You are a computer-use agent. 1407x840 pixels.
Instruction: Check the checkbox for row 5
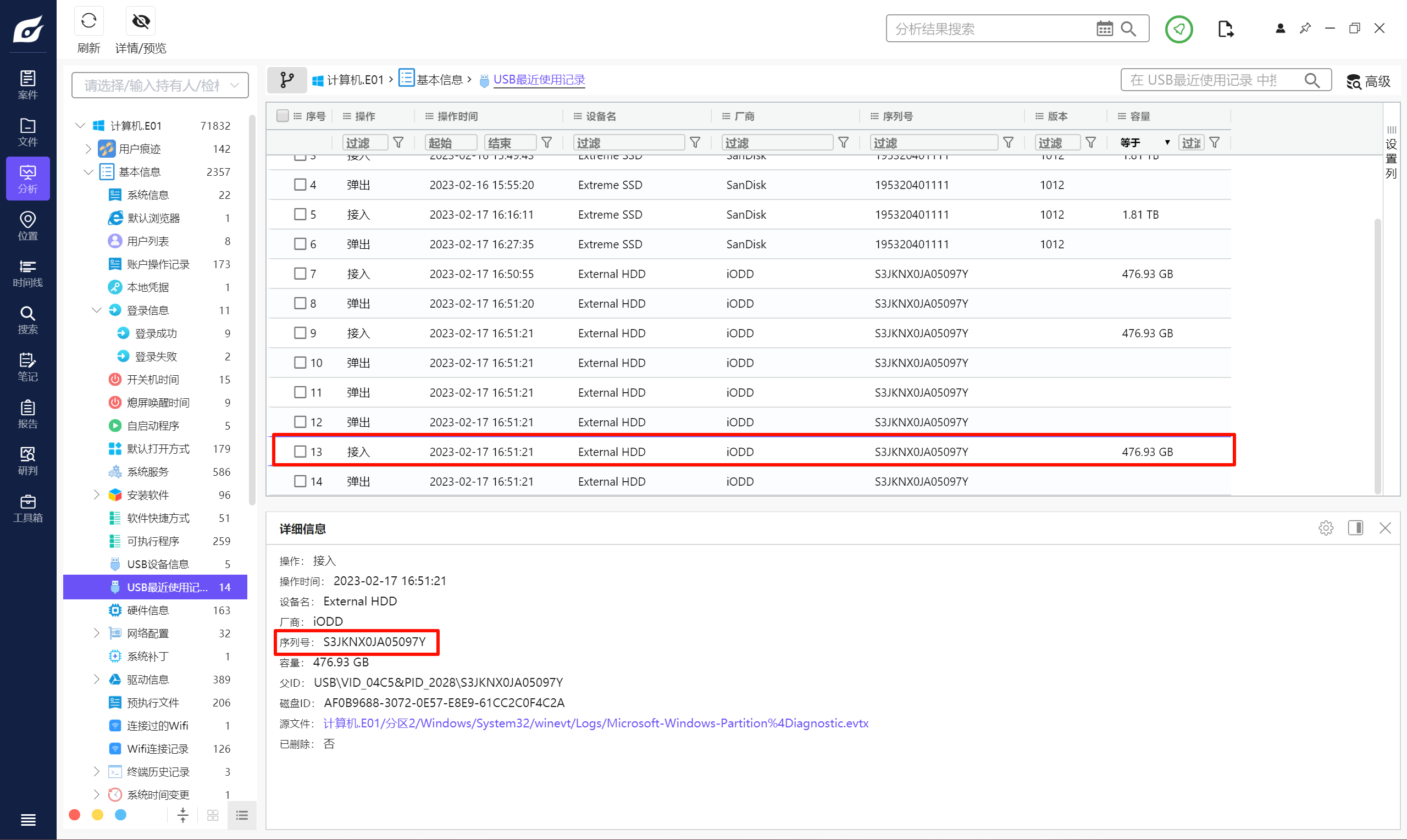(300, 214)
